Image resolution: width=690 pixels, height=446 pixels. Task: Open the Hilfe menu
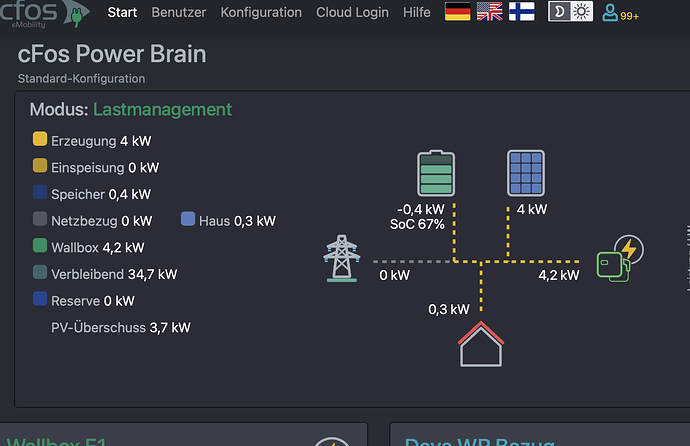click(x=417, y=12)
